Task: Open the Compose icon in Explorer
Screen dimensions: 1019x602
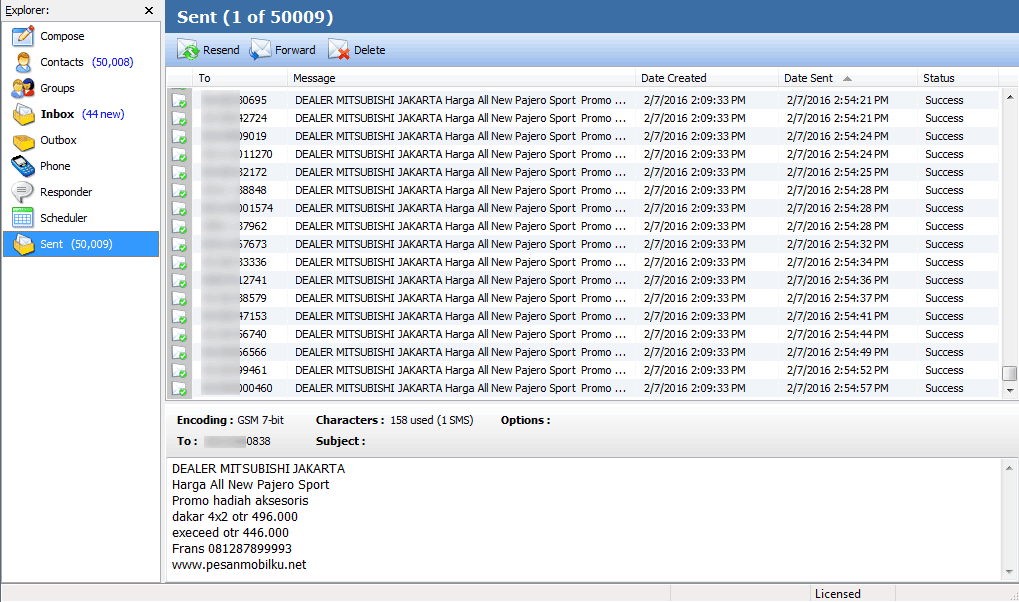Action: point(23,36)
